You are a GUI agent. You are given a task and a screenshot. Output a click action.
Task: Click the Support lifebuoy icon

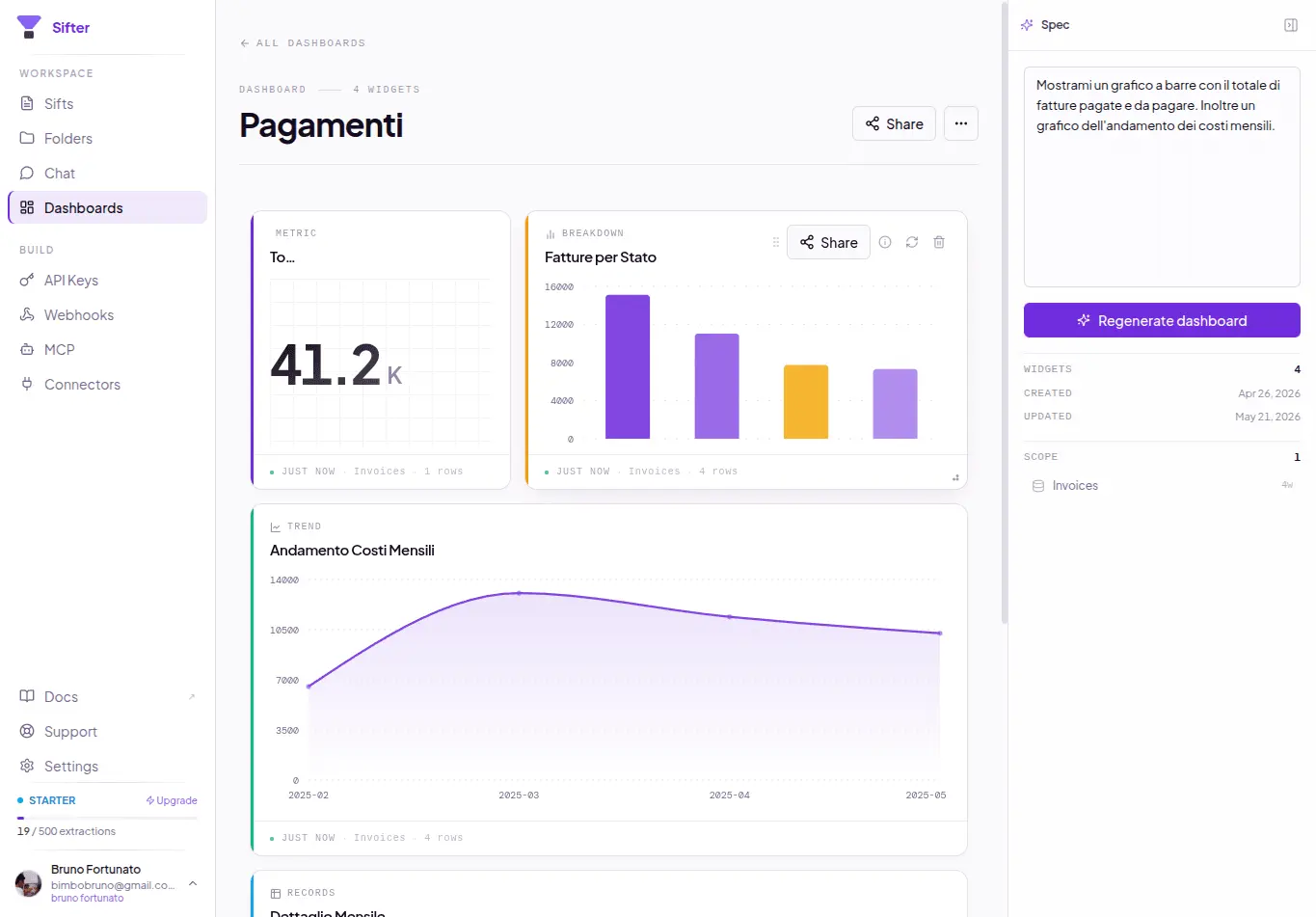pyautogui.click(x=27, y=731)
